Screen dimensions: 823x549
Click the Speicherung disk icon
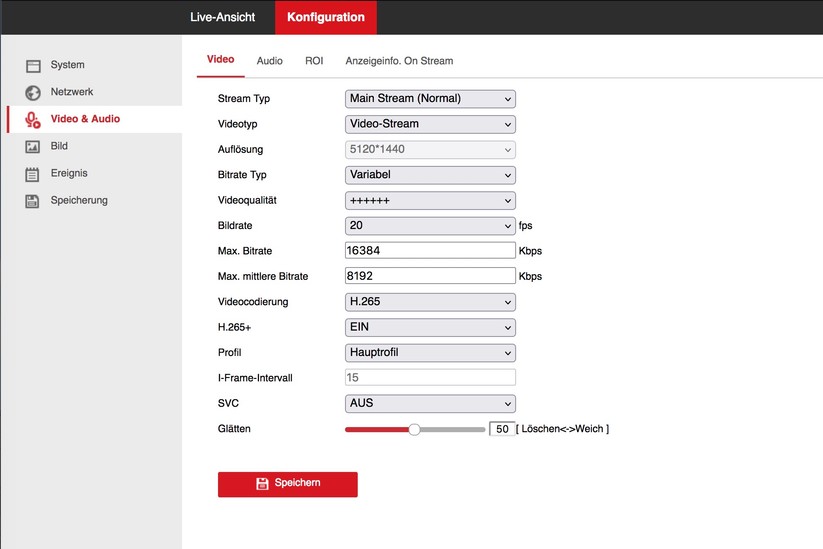(33, 201)
